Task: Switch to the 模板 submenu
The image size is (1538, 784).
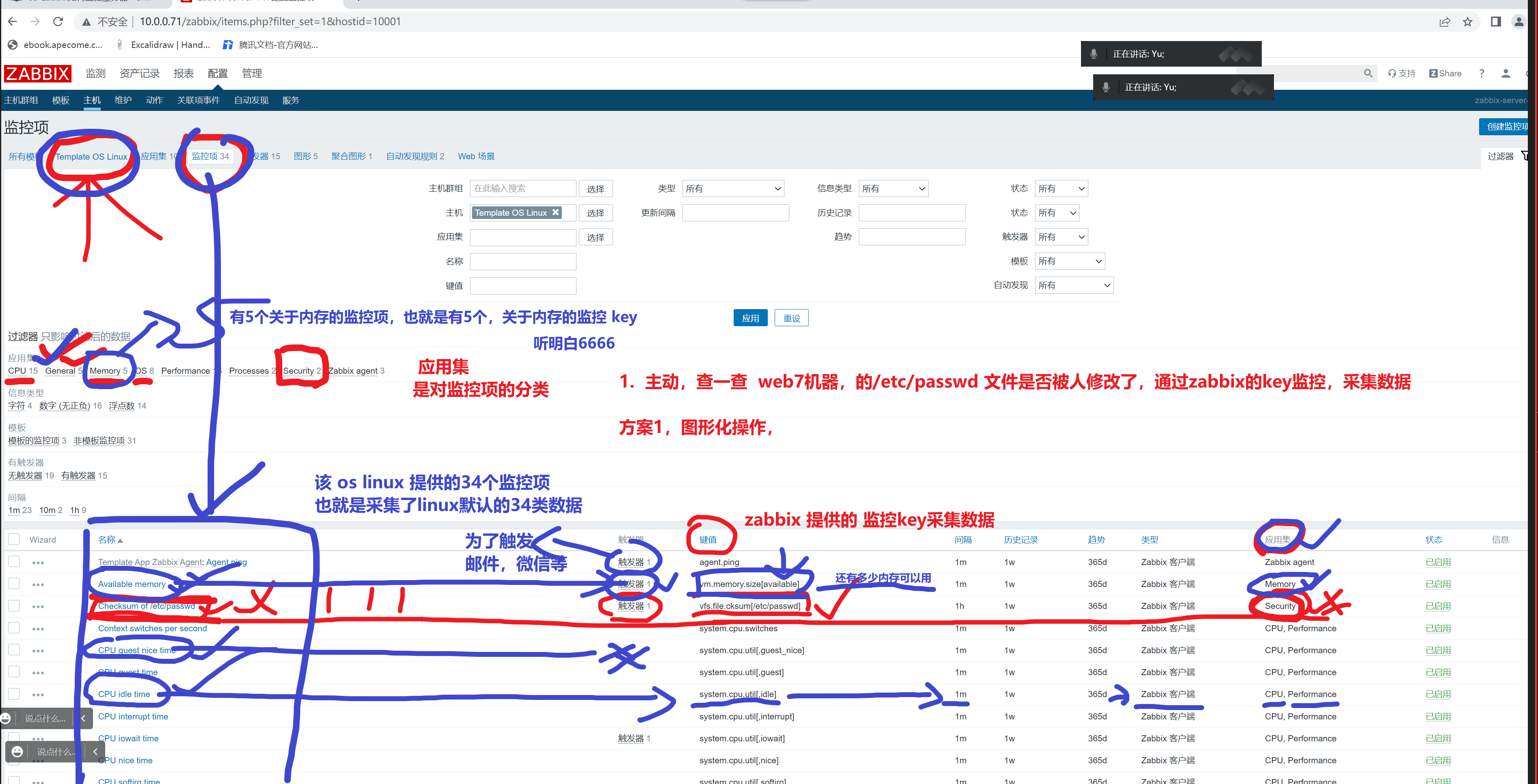Action: click(61, 100)
